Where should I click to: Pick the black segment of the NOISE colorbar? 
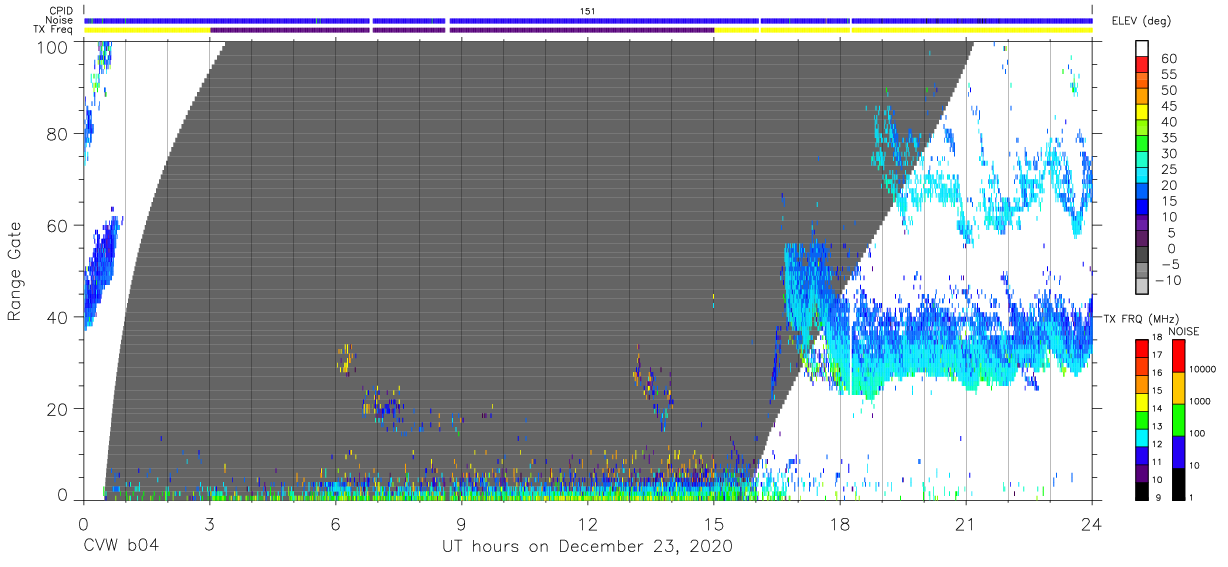click(x=1177, y=484)
